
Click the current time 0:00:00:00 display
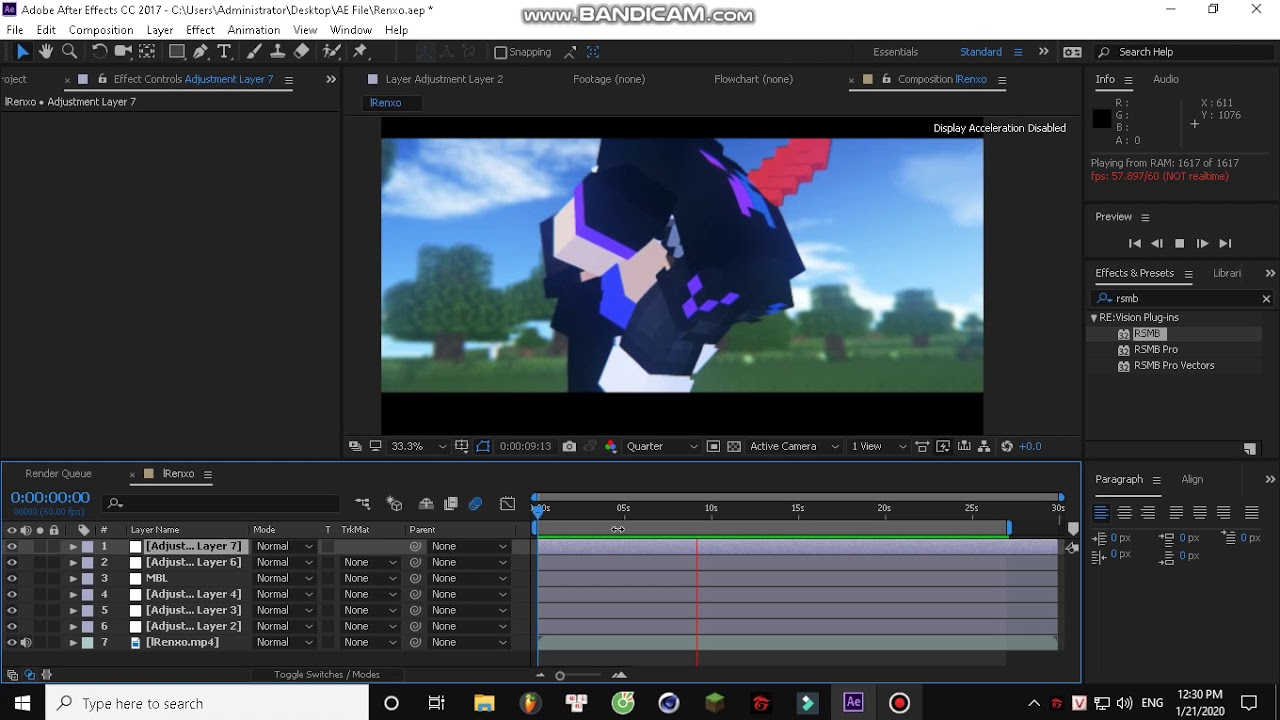(x=50, y=498)
